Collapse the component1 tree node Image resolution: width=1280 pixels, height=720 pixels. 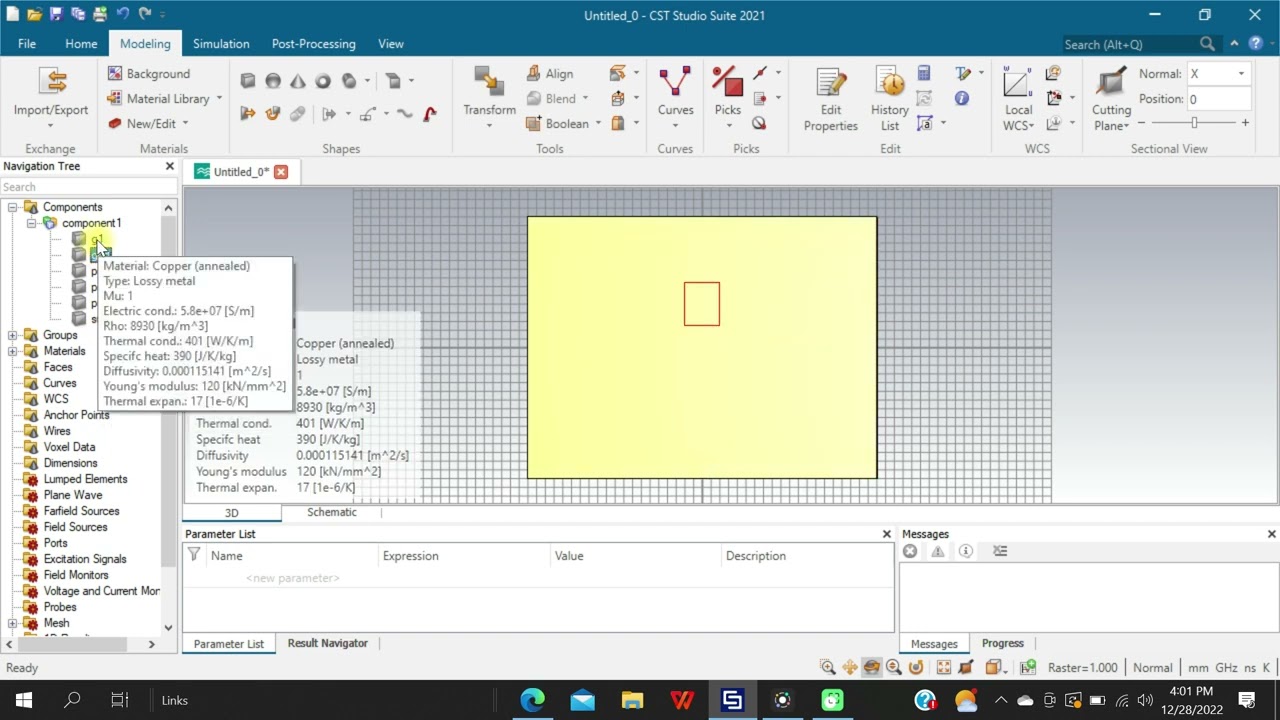tap(31, 223)
